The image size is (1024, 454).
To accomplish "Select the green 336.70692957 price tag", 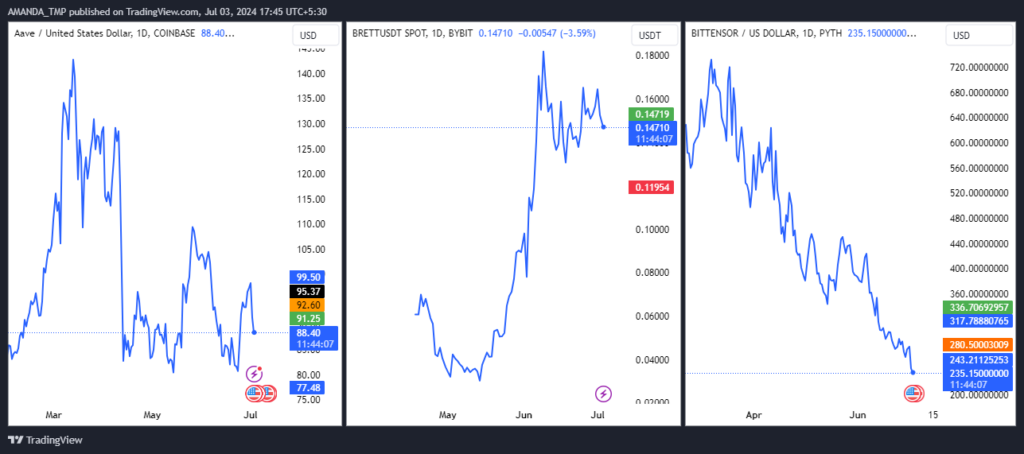I will click(978, 307).
